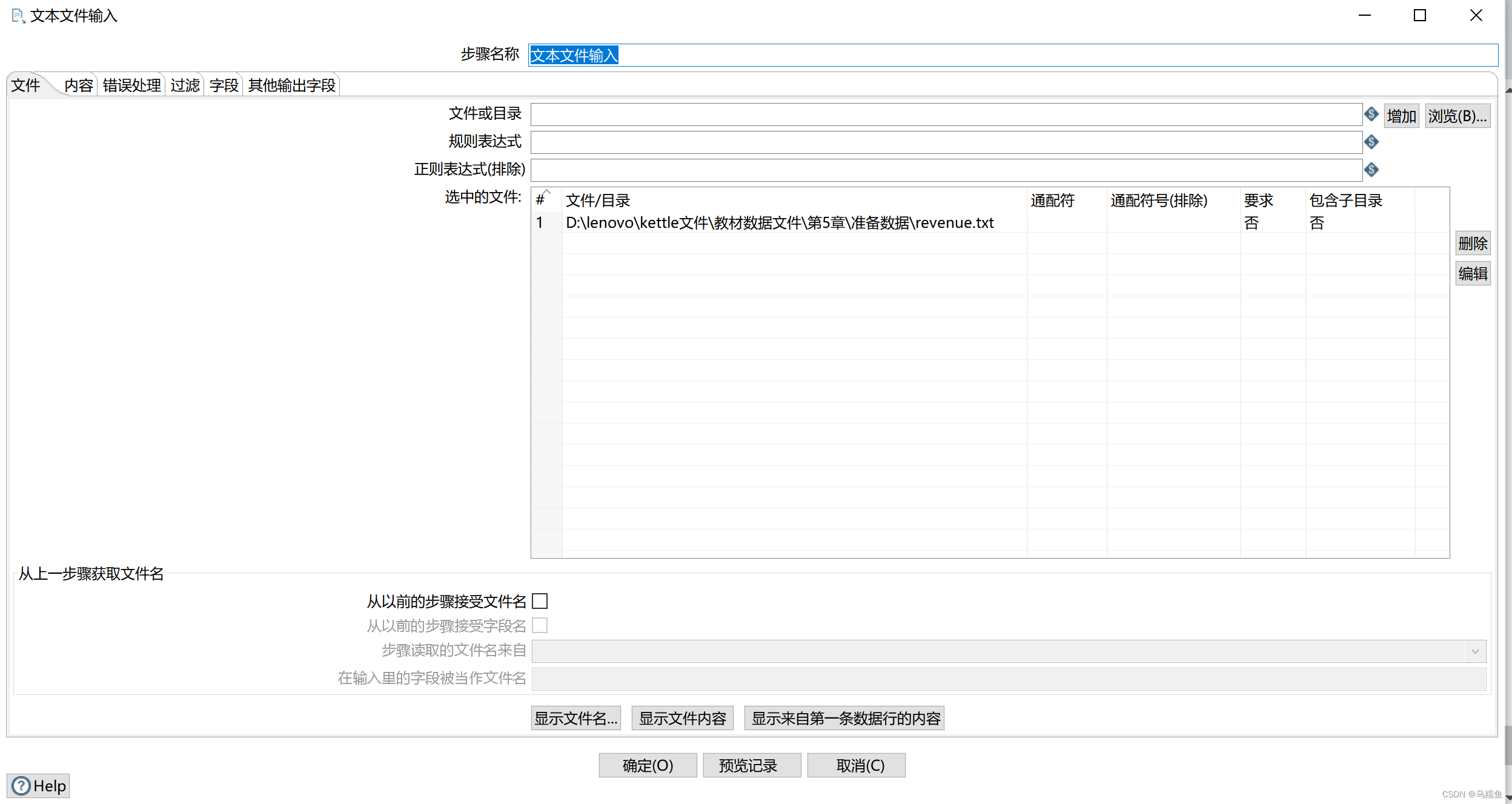1512x804 pixels.
Task: Select the 错误处理 tab
Action: click(x=131, y=85)
